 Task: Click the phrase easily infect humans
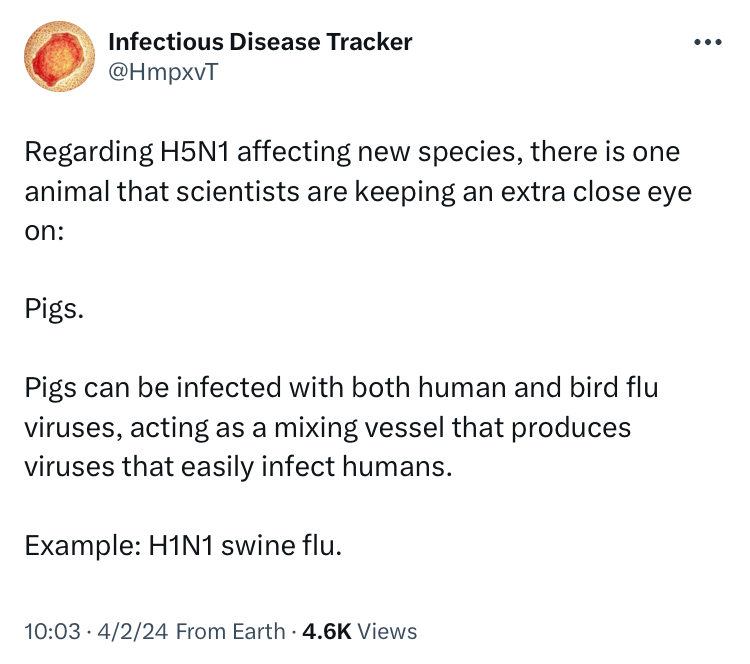[x=316, y=466]
